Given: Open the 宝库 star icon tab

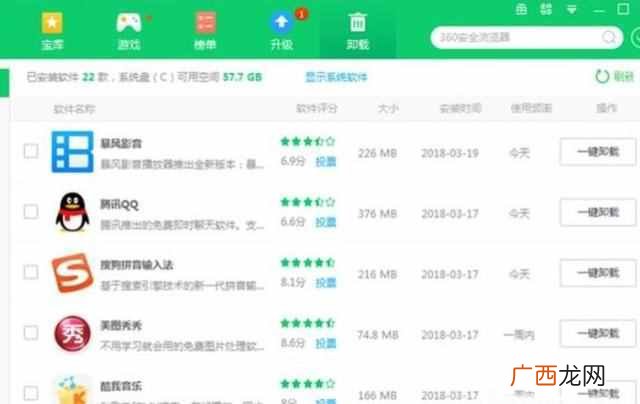Looking at the screenshot, I should (x=52, y=31).
